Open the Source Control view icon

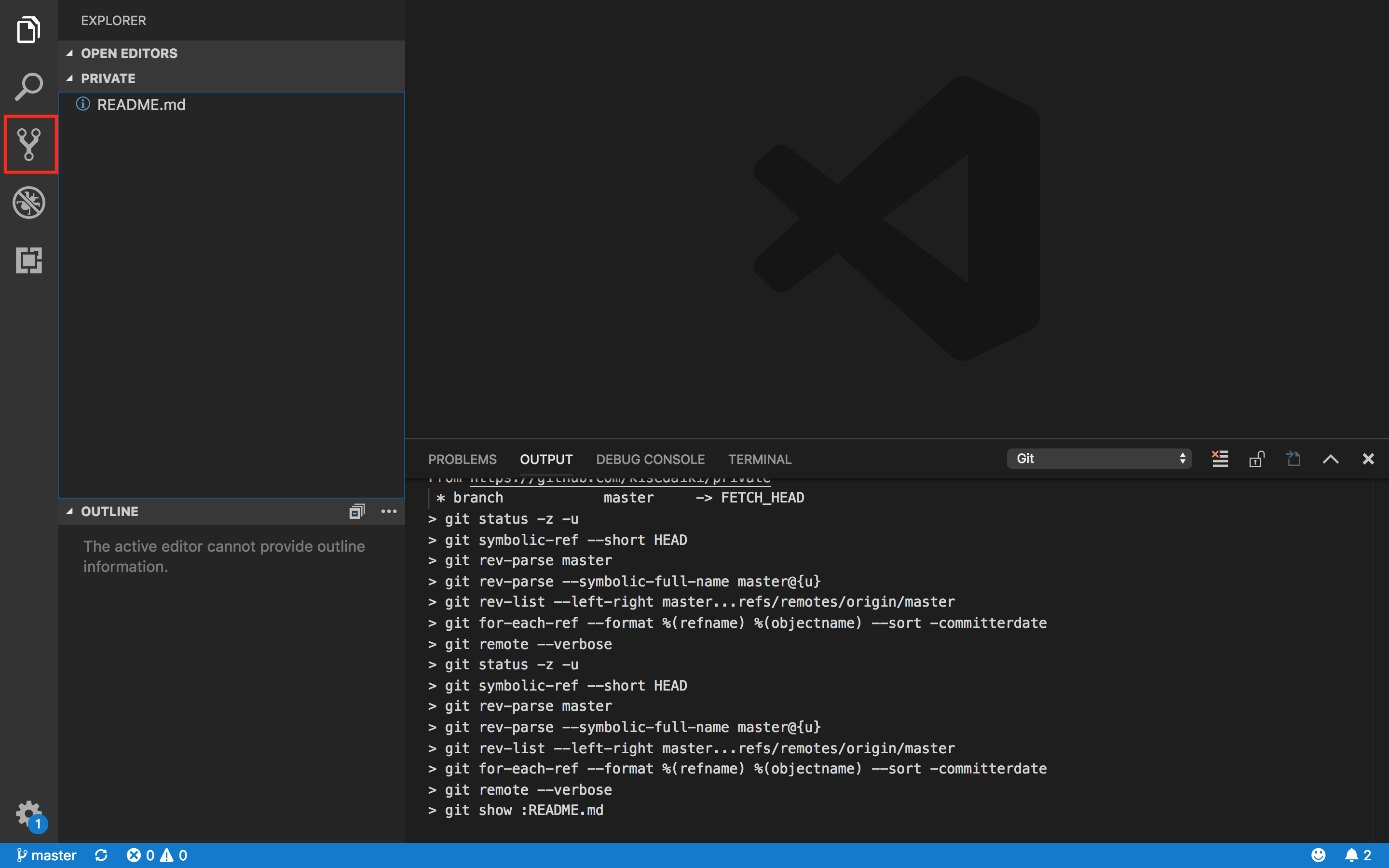coord(29,144)
